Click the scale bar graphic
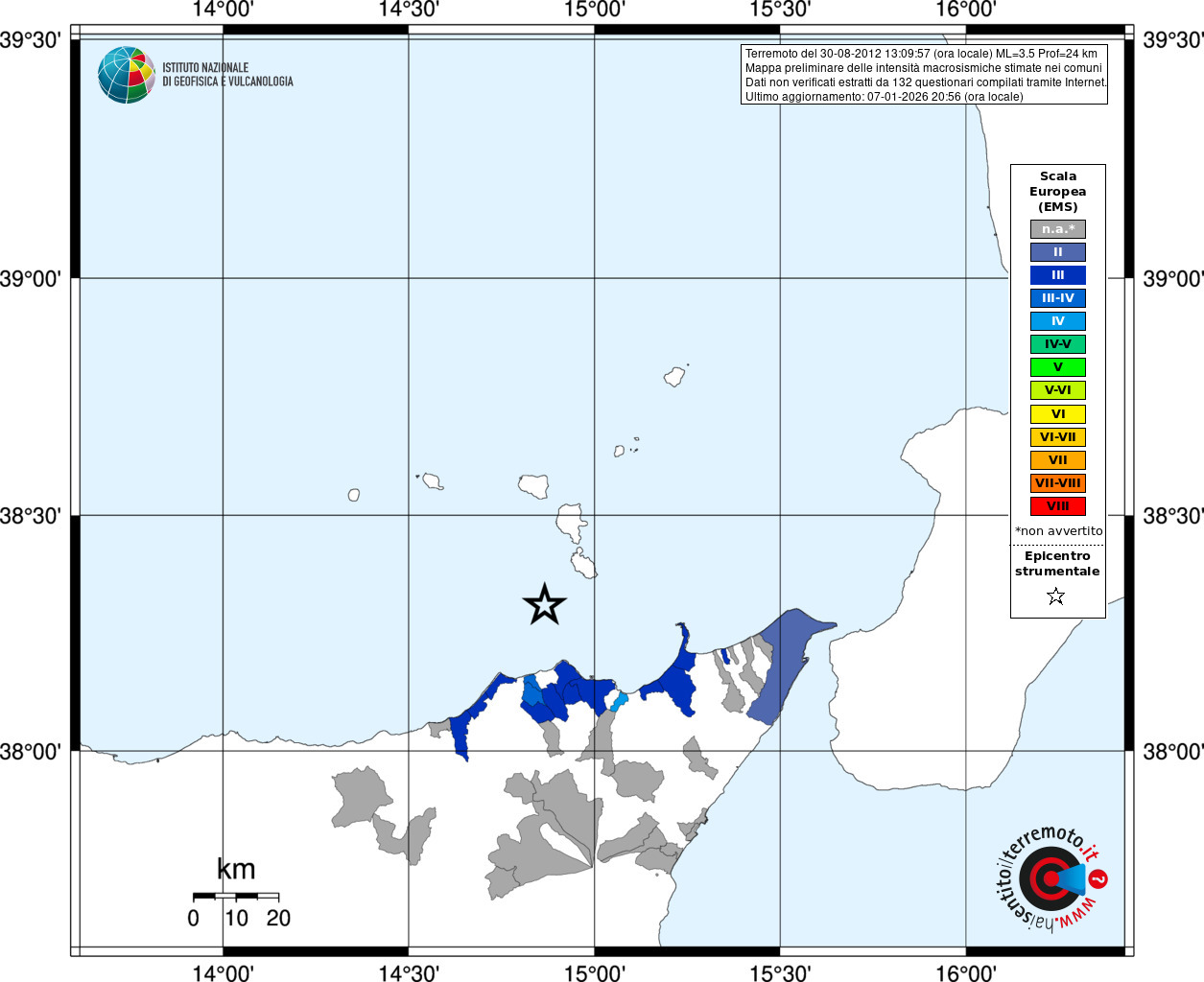The height and width of the screenshot is (982, 1204). pyautogui.click(x=236, y=897)
